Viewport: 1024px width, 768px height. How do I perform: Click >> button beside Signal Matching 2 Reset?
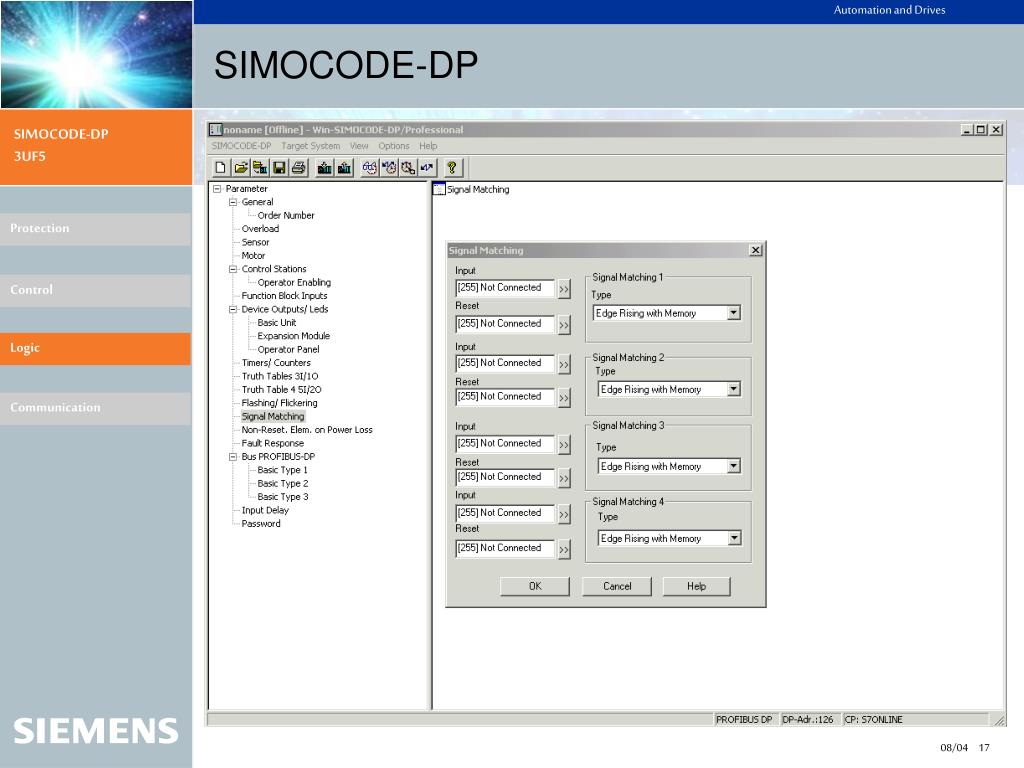tap(564, 398)
